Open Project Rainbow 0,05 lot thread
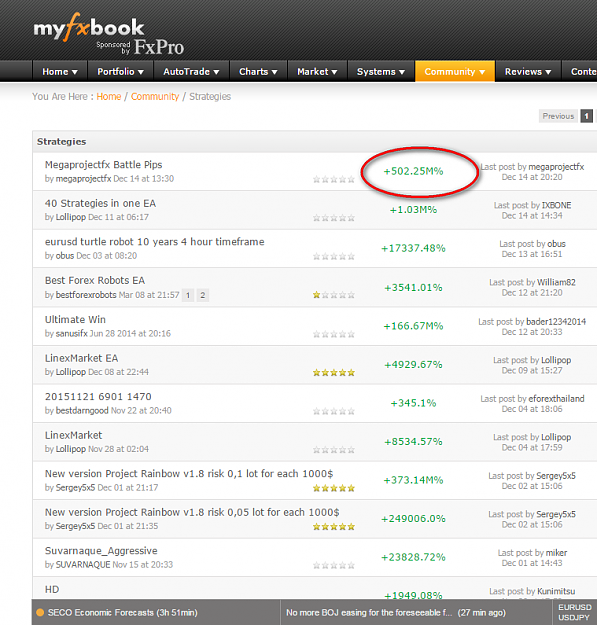The height and width of the screenshot is (625, 597). tap(192, 512)
